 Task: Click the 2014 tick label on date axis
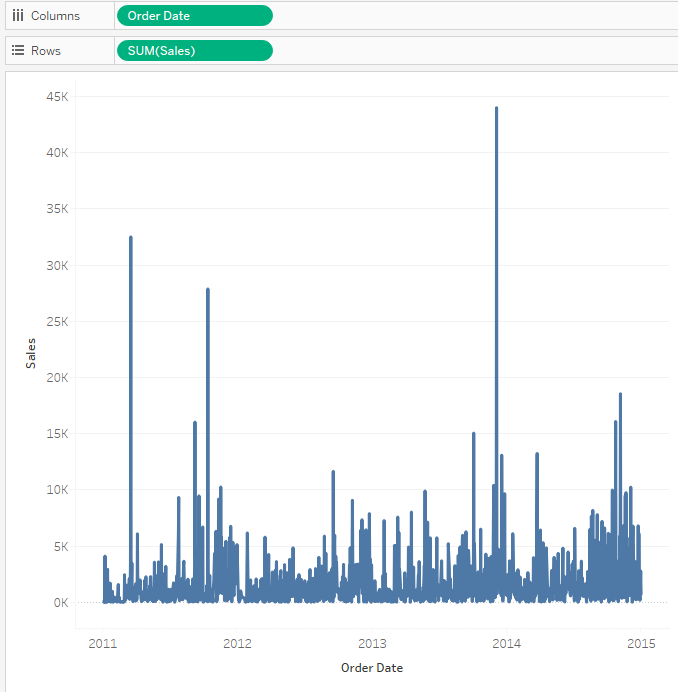tap(507, 644)
